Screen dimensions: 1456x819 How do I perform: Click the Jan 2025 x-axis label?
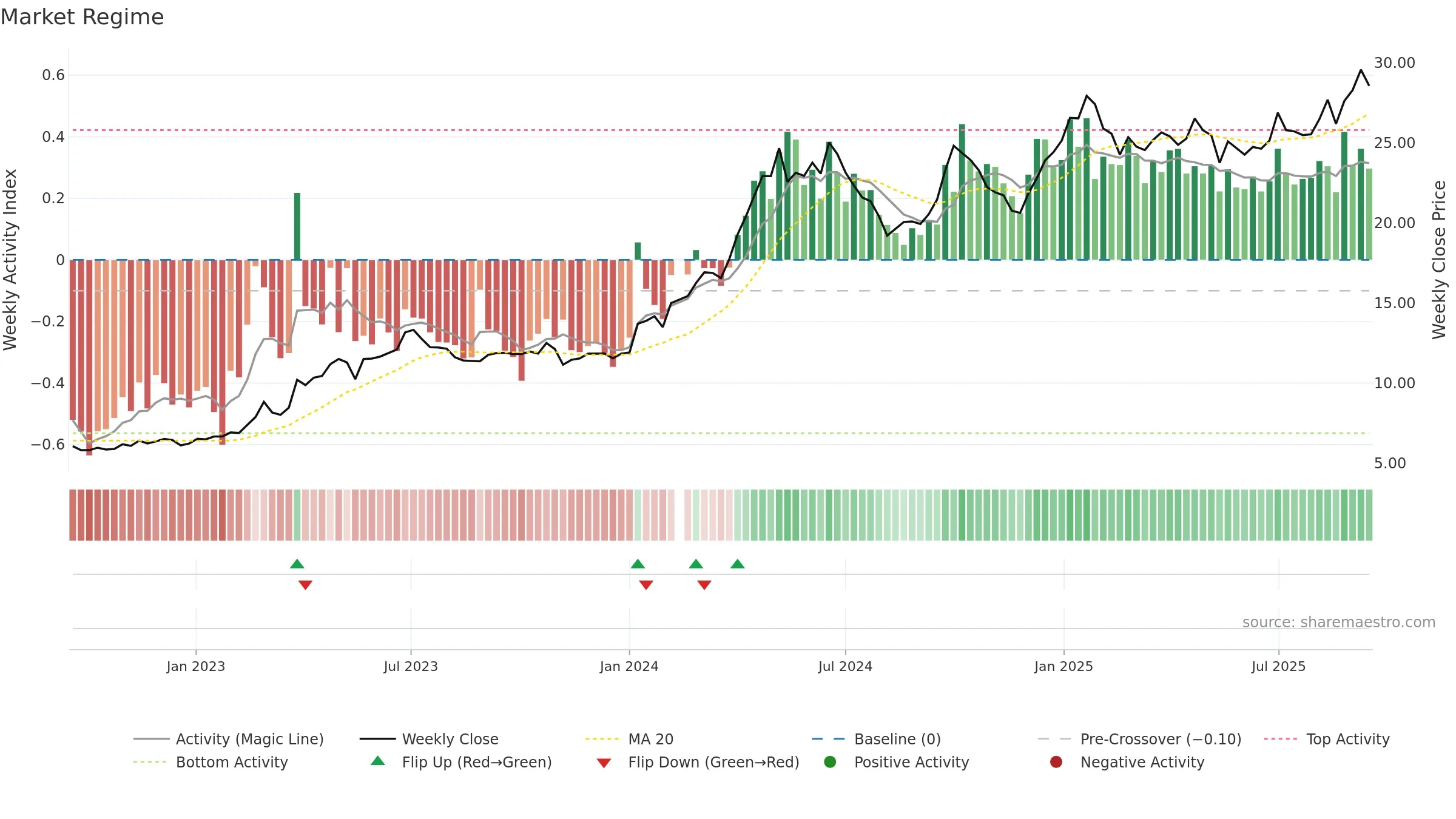click(1063, 666)
